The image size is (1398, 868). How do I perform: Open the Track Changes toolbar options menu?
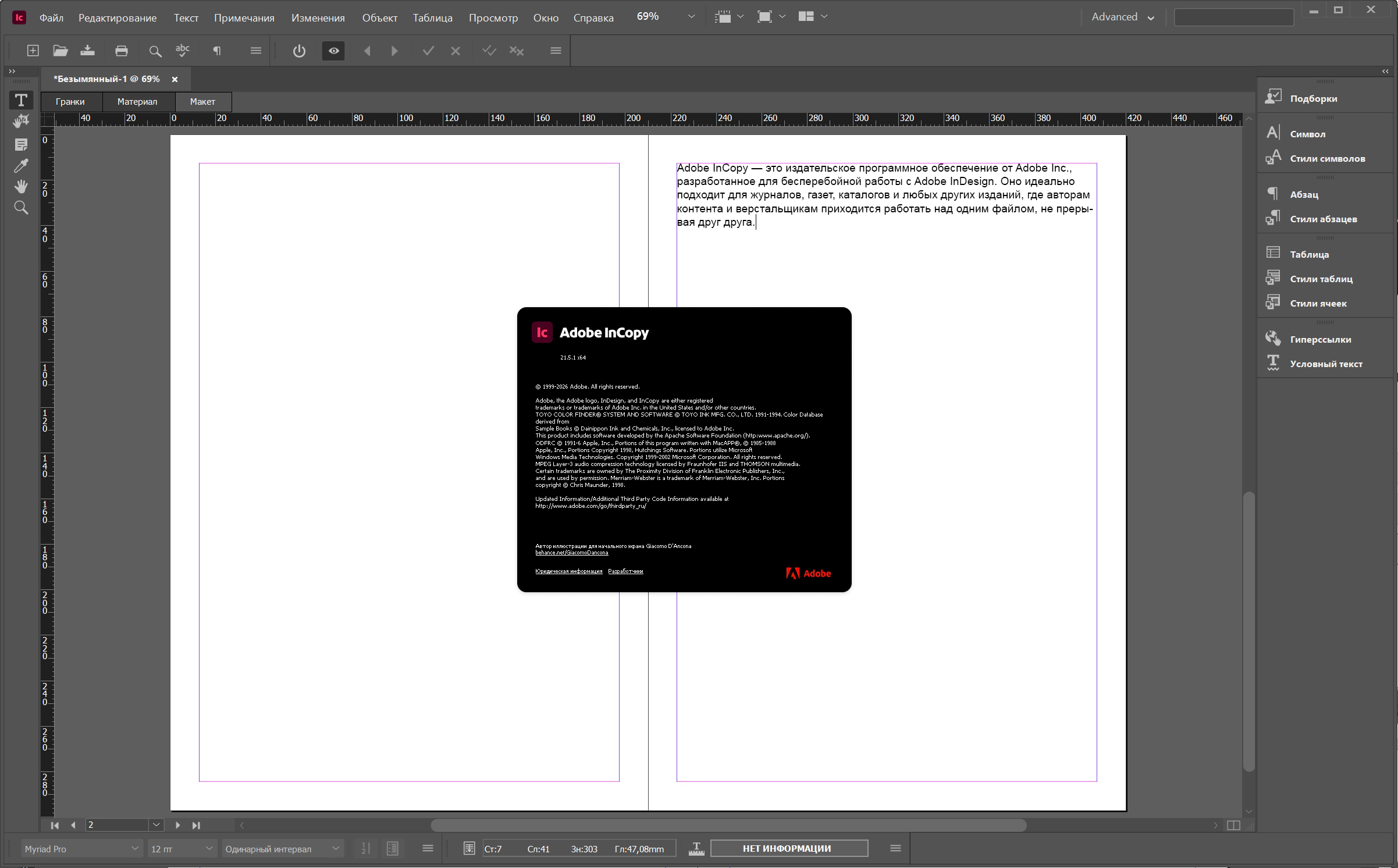click(x=556, y=51)
